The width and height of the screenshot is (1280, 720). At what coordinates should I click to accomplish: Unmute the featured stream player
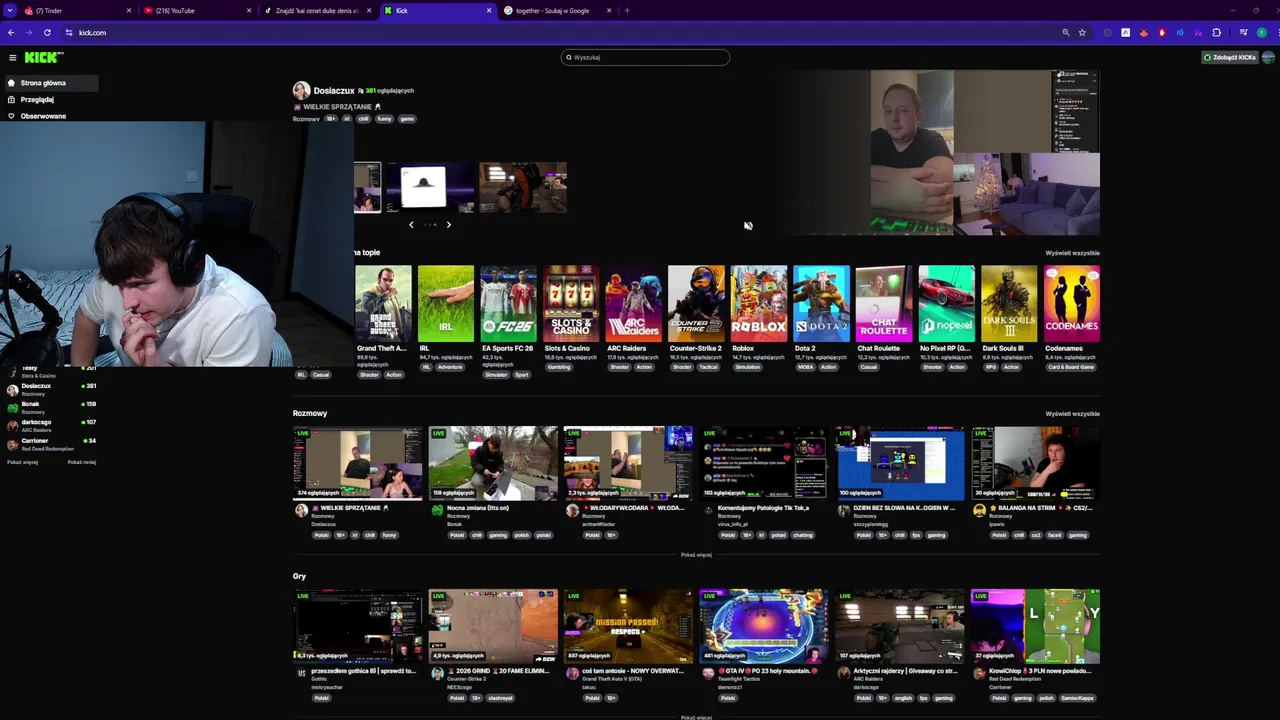(x=748, y=226)
